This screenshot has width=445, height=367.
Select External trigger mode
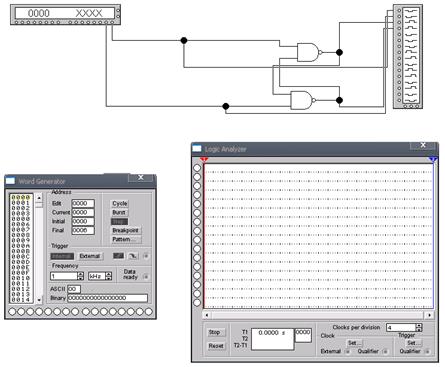tap(90, 256)
